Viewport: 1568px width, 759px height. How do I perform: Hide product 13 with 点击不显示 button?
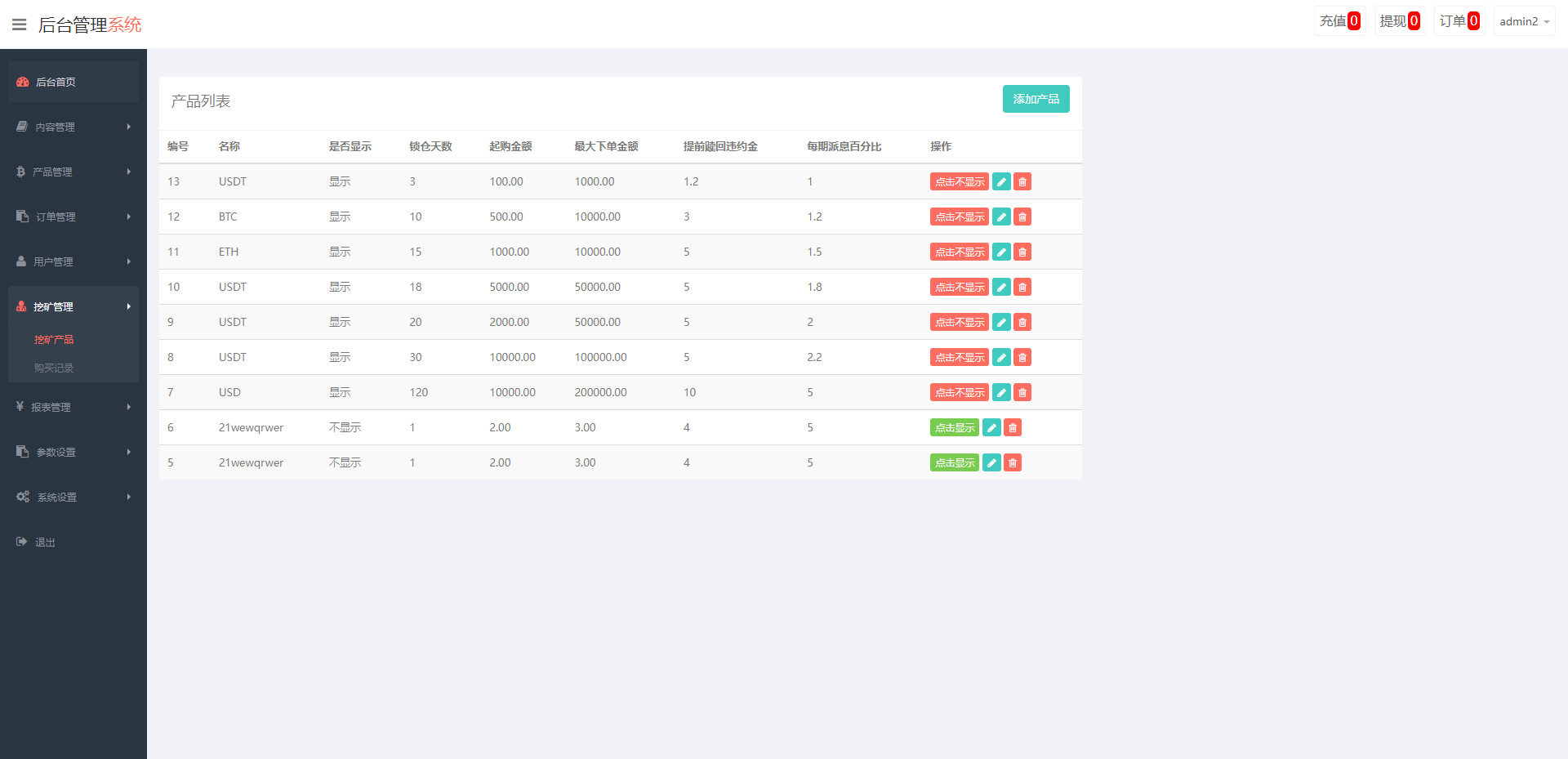coord(959,181)
